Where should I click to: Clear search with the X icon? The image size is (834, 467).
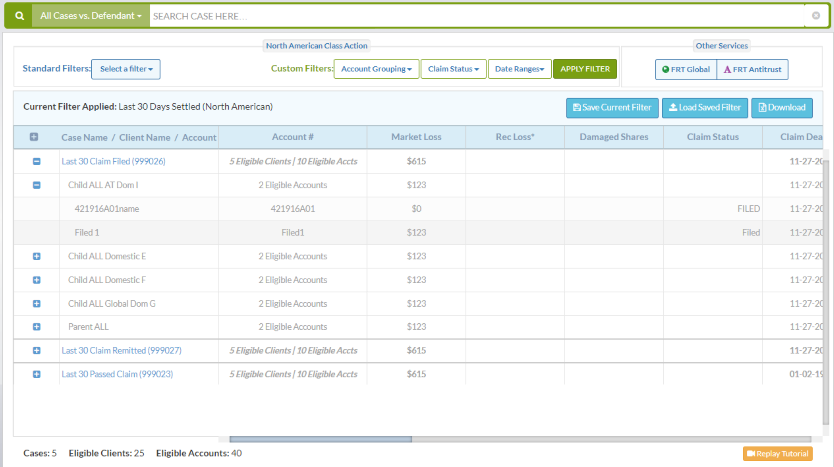point(816,16)
